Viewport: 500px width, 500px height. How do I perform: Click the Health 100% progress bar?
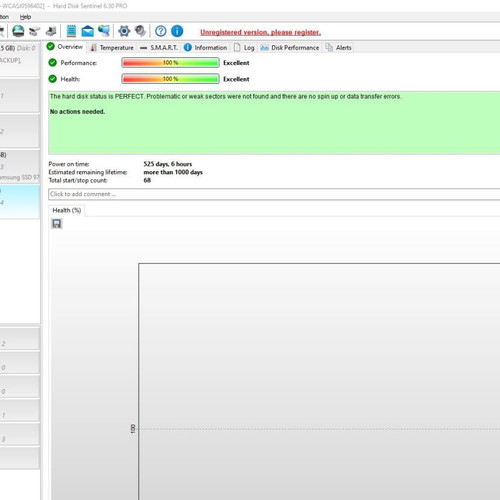point(170,79)
